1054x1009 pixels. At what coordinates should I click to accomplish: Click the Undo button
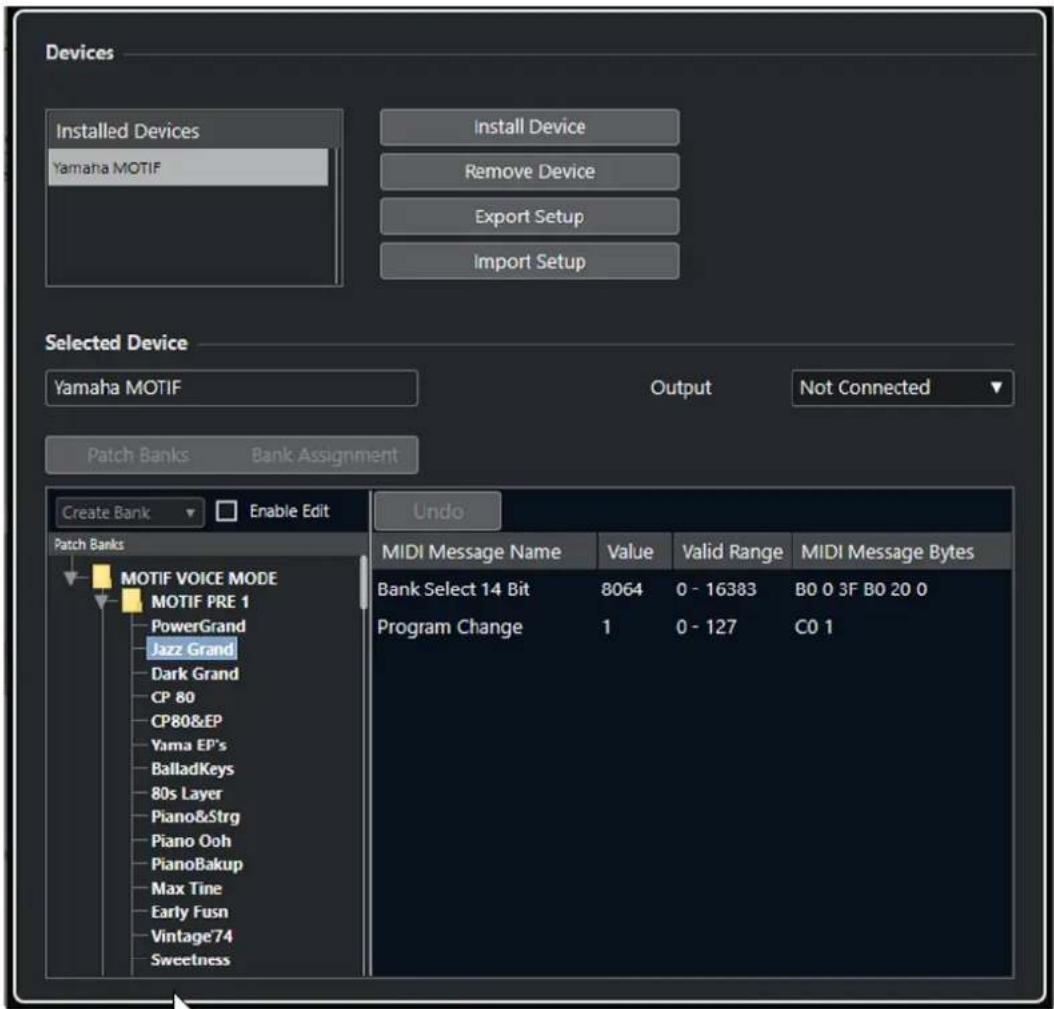click(438, 512)
